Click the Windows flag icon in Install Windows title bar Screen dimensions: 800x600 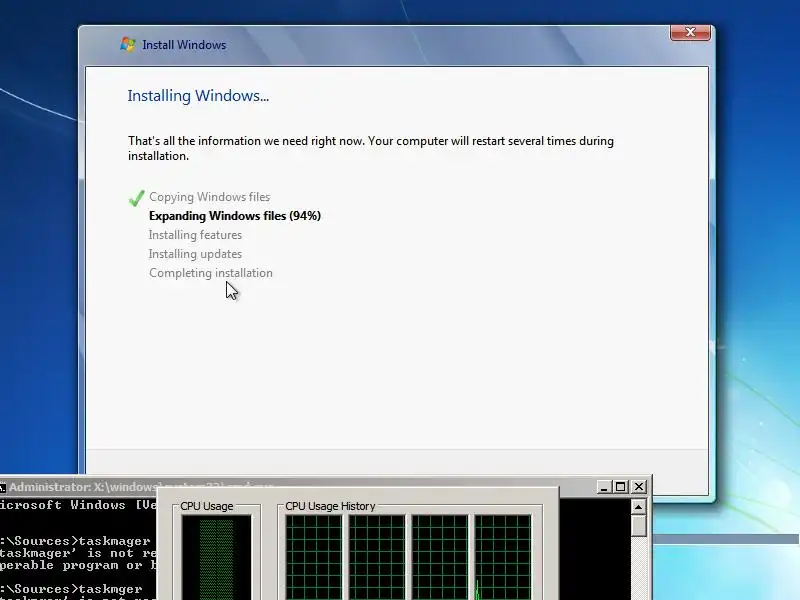pyautogui.click(x=128, y=44)
